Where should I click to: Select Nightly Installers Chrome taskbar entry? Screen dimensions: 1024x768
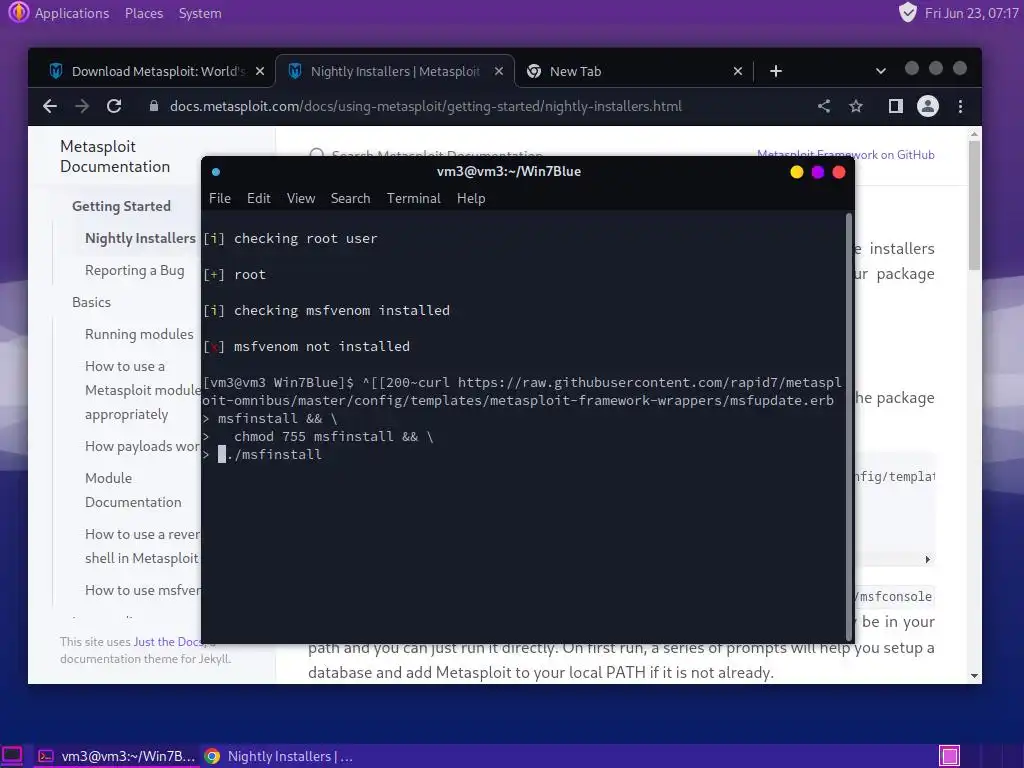click(x=279, y=756)
